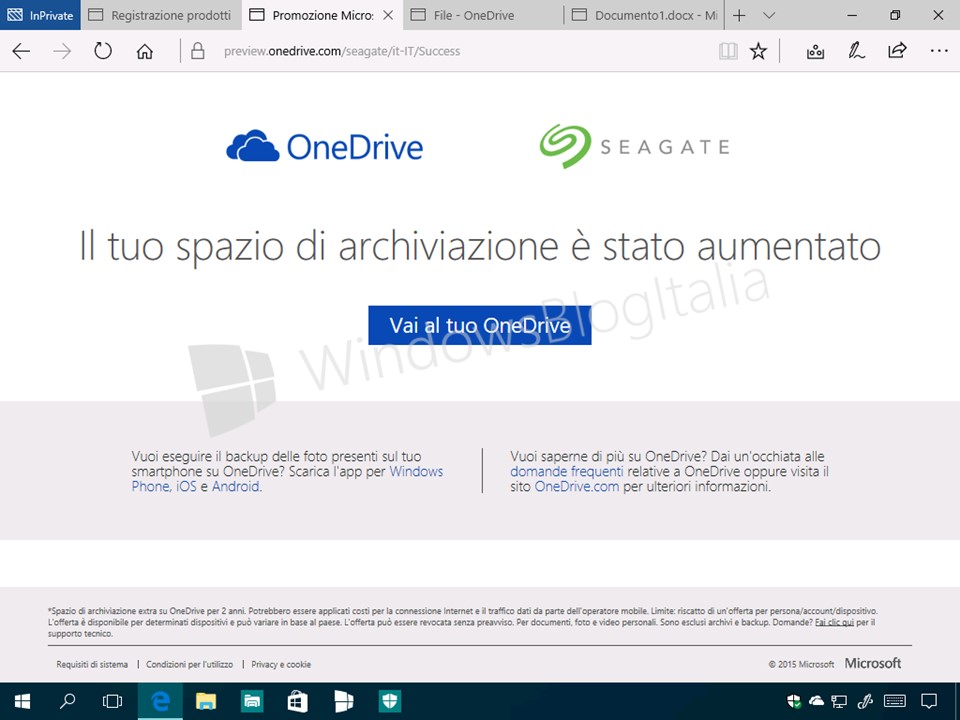Image resolution: width=960 pixels, height=720 pixels.
Task: Click the heading 'Il tuo spazio di archiviazione è stato aumentato'
Action: [480, 246]
